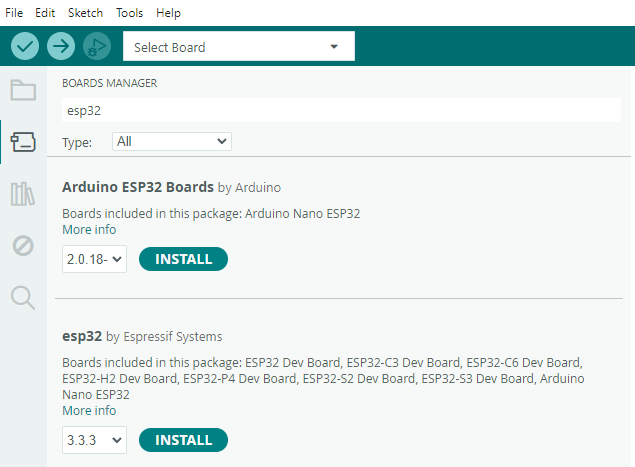
Task: Click the Arduino ESP32 Boards title
Action: coord(138,187)
